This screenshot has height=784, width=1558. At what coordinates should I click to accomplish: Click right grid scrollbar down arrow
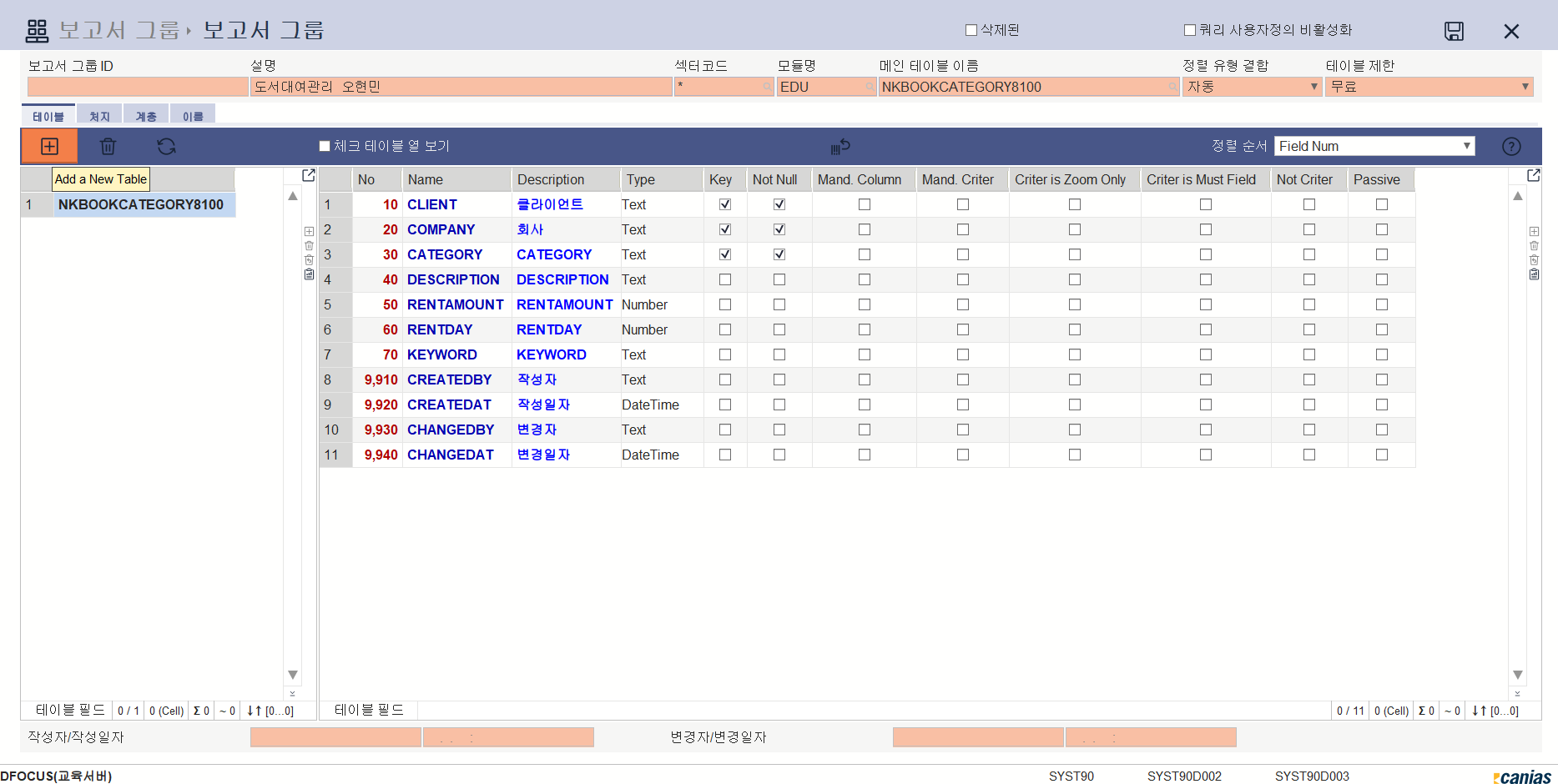tap(1517, 675)
